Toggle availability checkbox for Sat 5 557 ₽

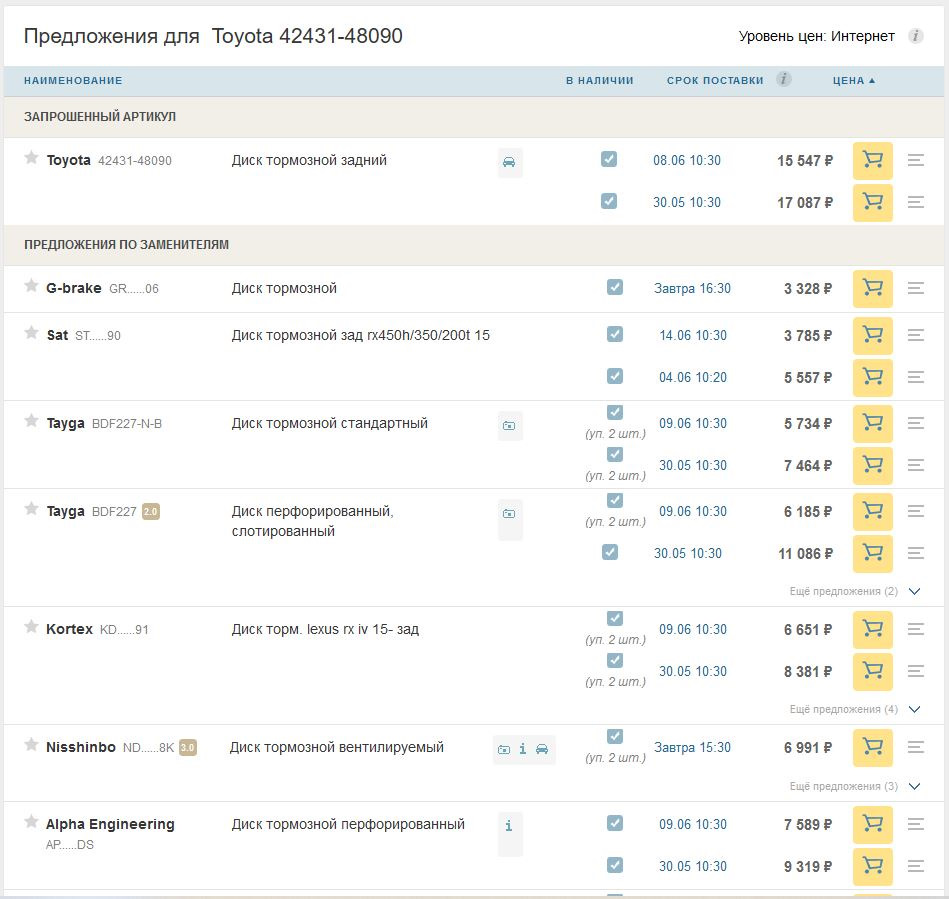(x=615, y=376)
